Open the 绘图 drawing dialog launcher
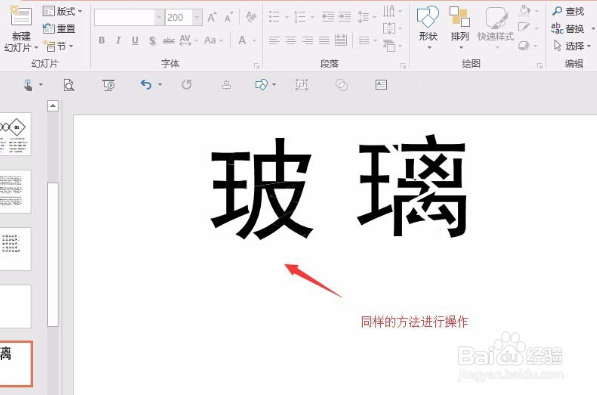Screen dimensions: 597x395 [x=540, y=66]
